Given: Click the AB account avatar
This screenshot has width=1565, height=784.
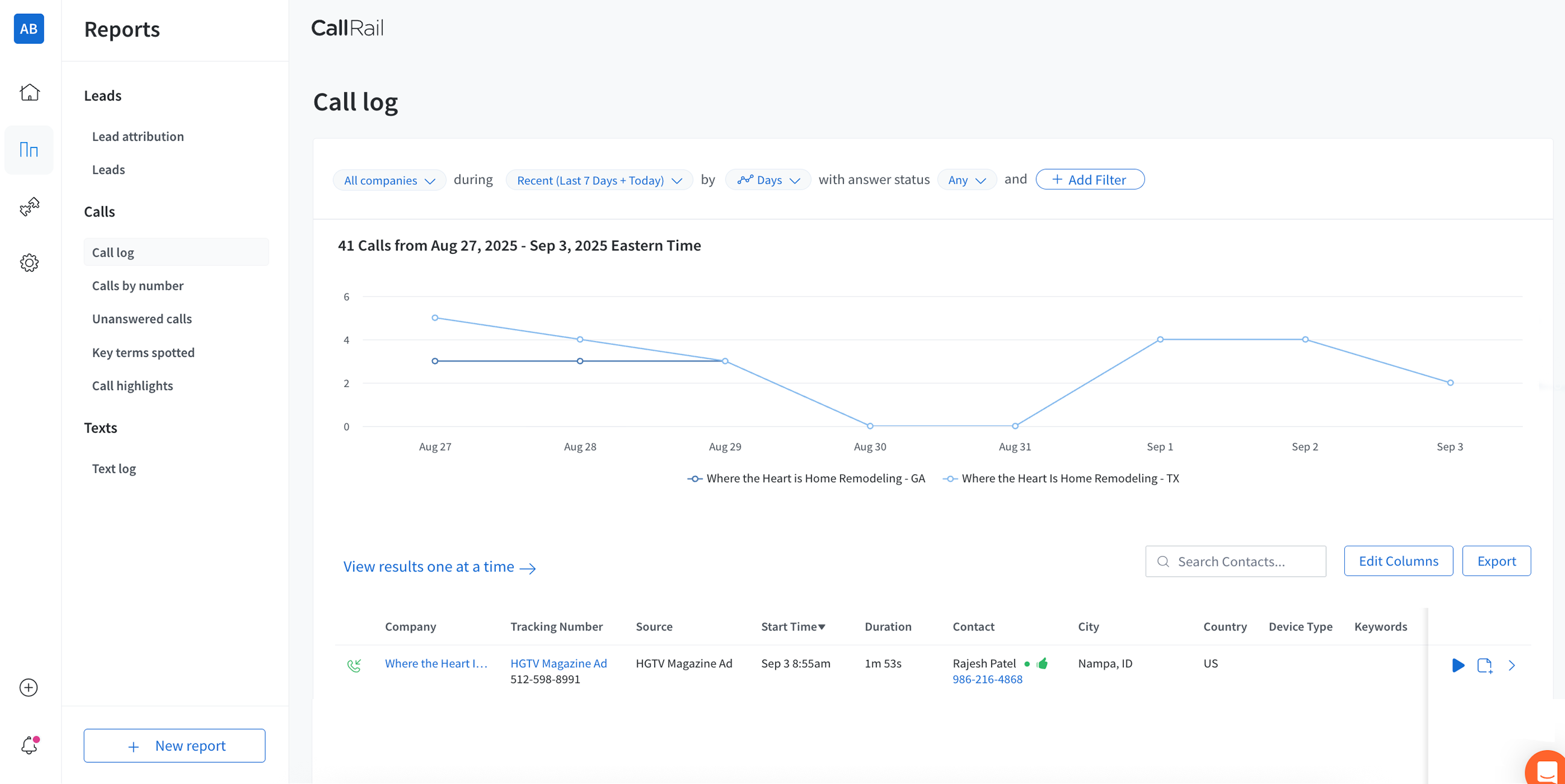Looking at the screenshot, I should coord(28,28).
